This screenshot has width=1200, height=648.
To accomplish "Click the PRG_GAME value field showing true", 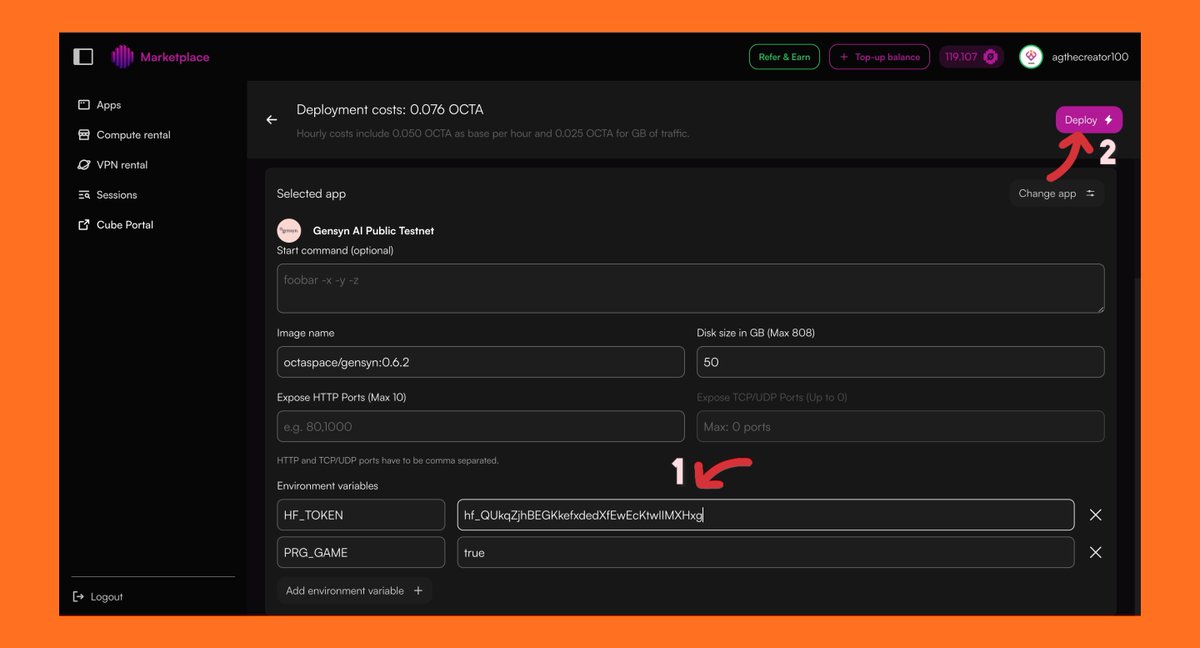I will pos(766,552).
